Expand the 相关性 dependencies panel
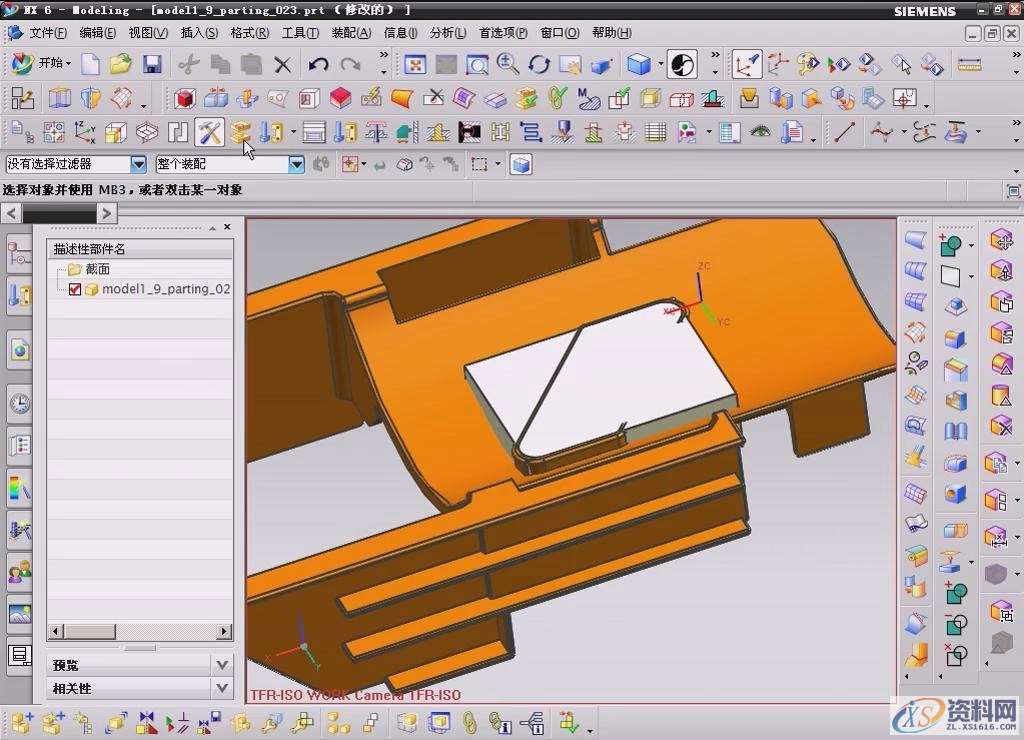The image size is (1024, 740). click(x=222, y=688)
